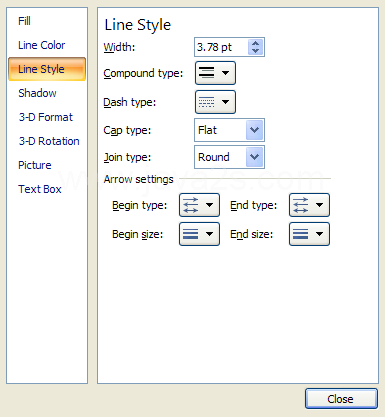
Task: Click the Arrow settings section label
Action: pyautogui.click(x=138, y=179)
